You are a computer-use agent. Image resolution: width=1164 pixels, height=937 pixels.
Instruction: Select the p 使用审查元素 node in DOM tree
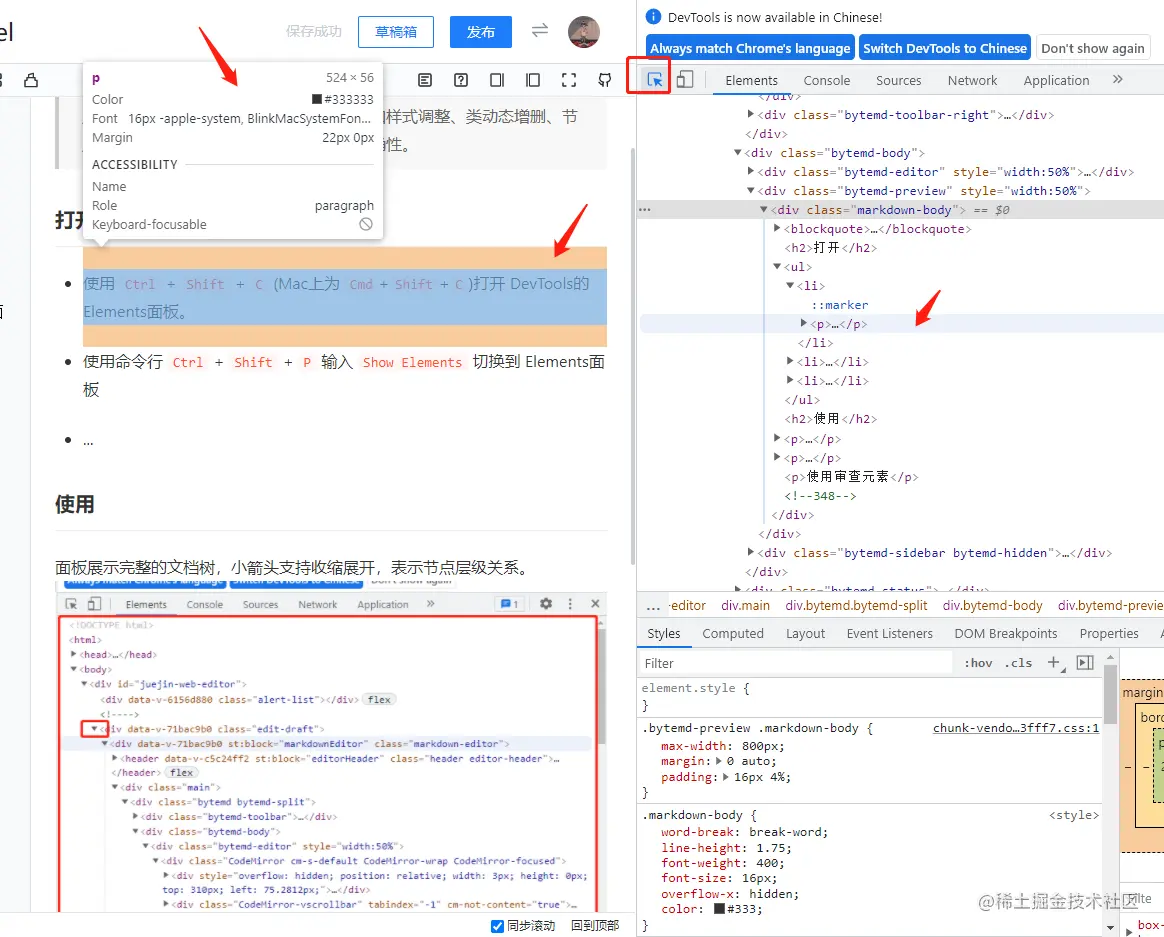851,477
